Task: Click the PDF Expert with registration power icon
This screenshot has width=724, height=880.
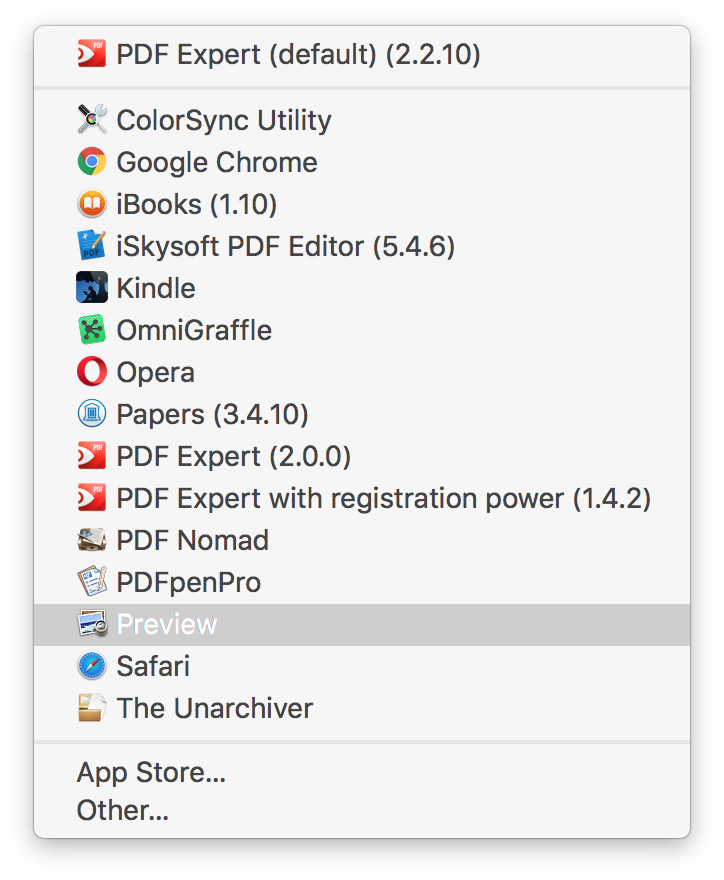Action: 91,498
